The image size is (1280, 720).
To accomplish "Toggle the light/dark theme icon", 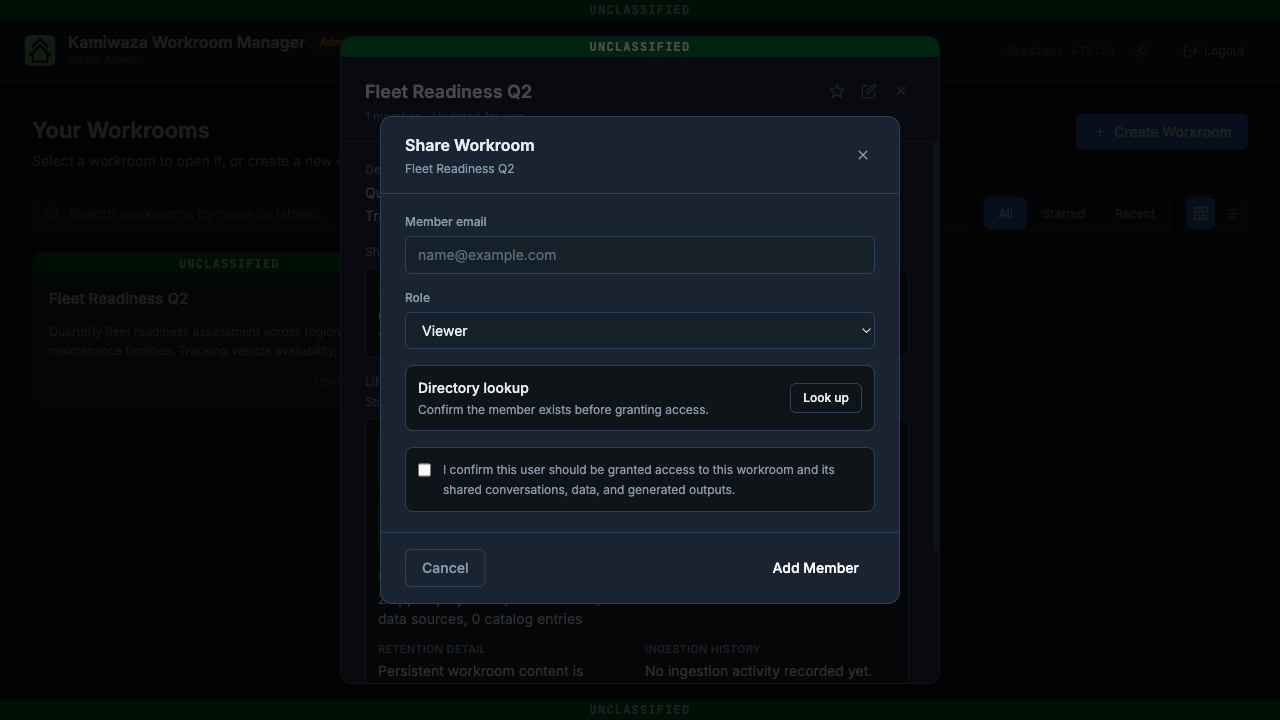I will pyautogui.click(x=1143, y=51).
